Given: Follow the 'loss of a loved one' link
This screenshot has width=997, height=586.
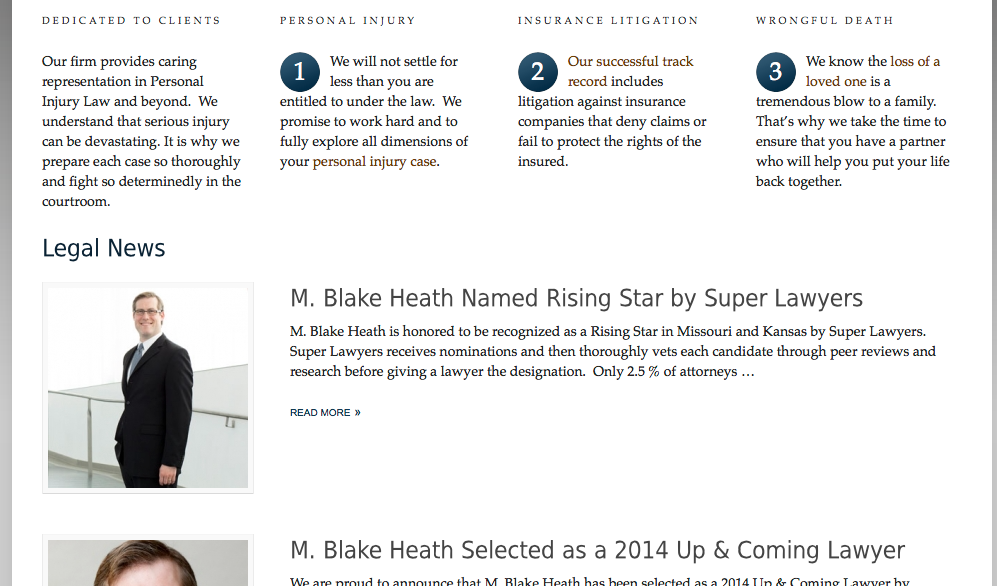Looking at the screenshot, I should [872, 71].
